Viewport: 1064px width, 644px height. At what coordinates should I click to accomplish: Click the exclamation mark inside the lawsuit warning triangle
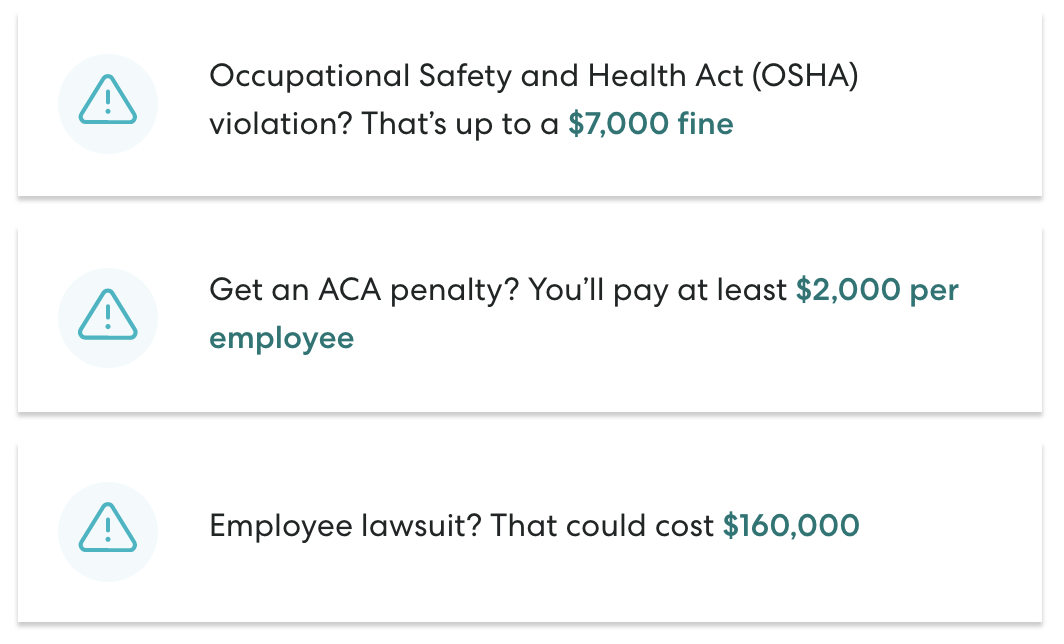pos(108,530)
